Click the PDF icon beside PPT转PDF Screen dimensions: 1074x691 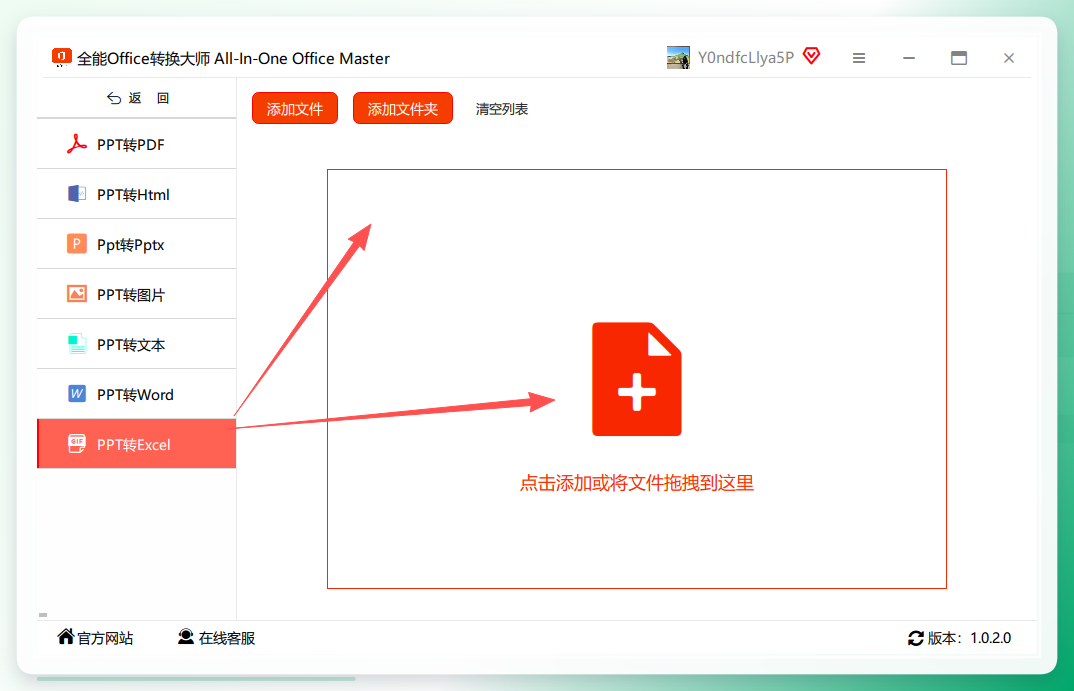point(77,145)
